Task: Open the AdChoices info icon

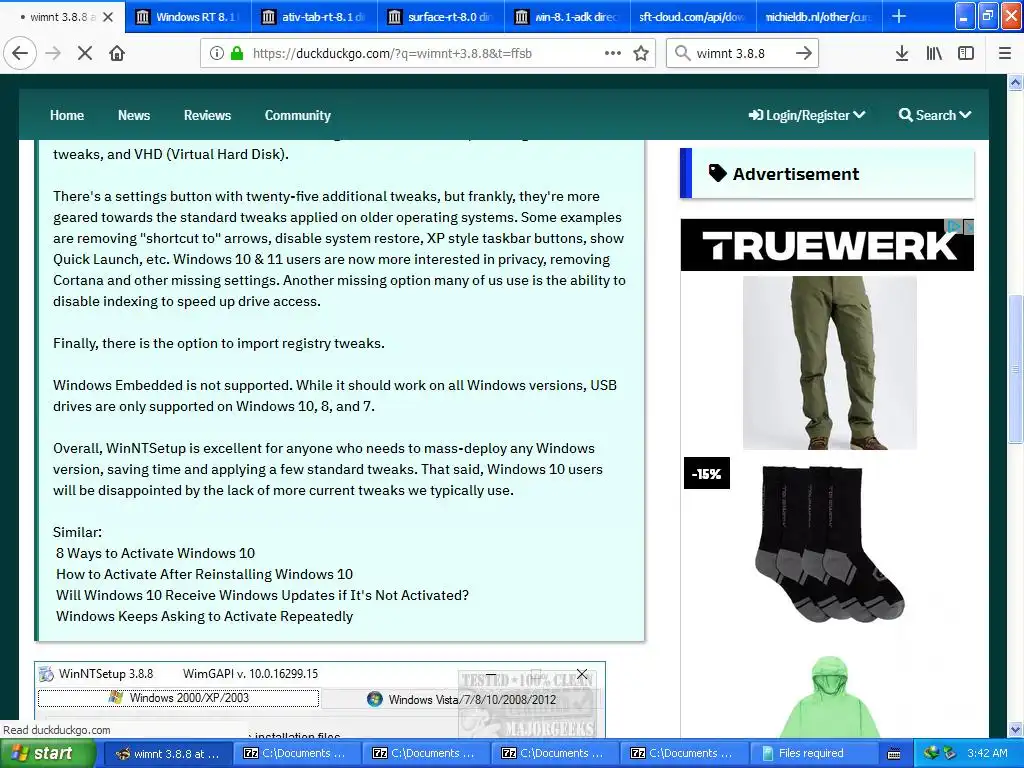Action: coord(955,226)
